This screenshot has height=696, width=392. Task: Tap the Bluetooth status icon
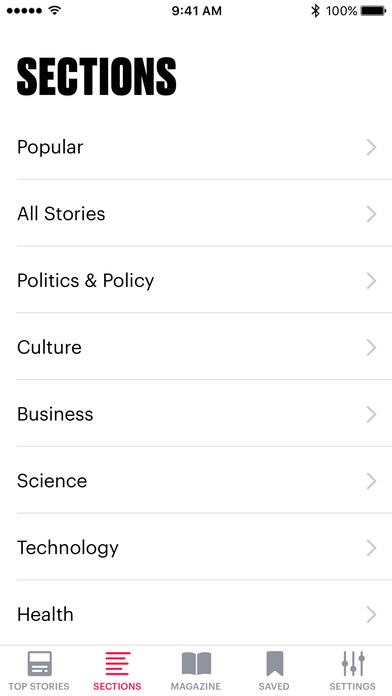[x=315, y=11]
